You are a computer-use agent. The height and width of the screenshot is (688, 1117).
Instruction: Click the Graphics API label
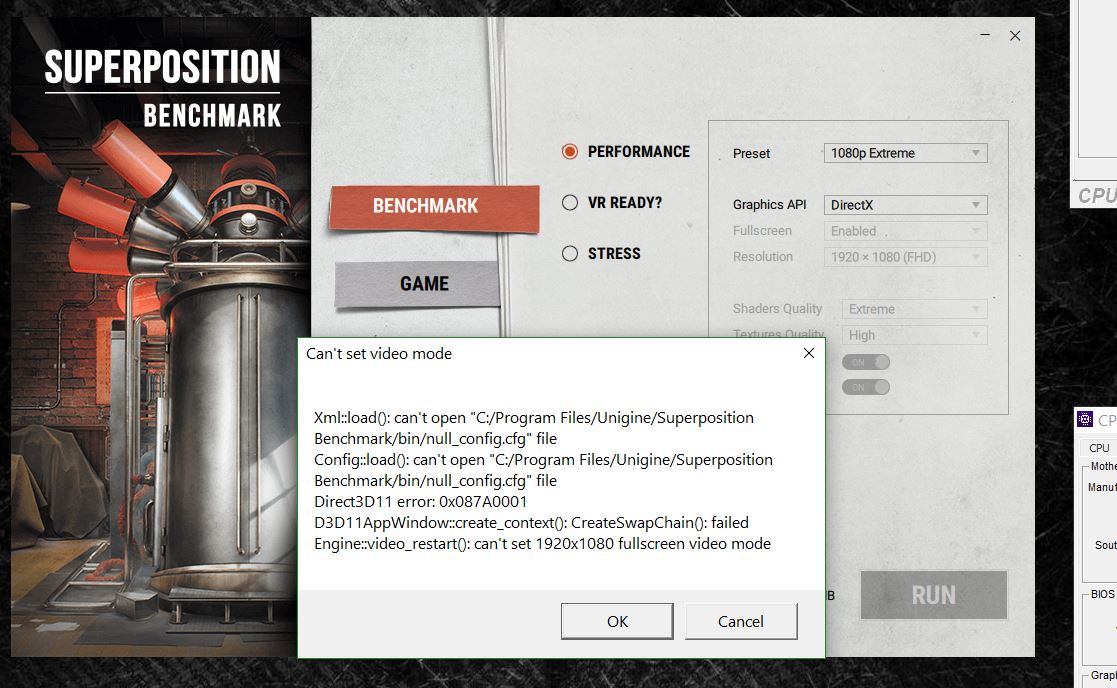(769, 204)
